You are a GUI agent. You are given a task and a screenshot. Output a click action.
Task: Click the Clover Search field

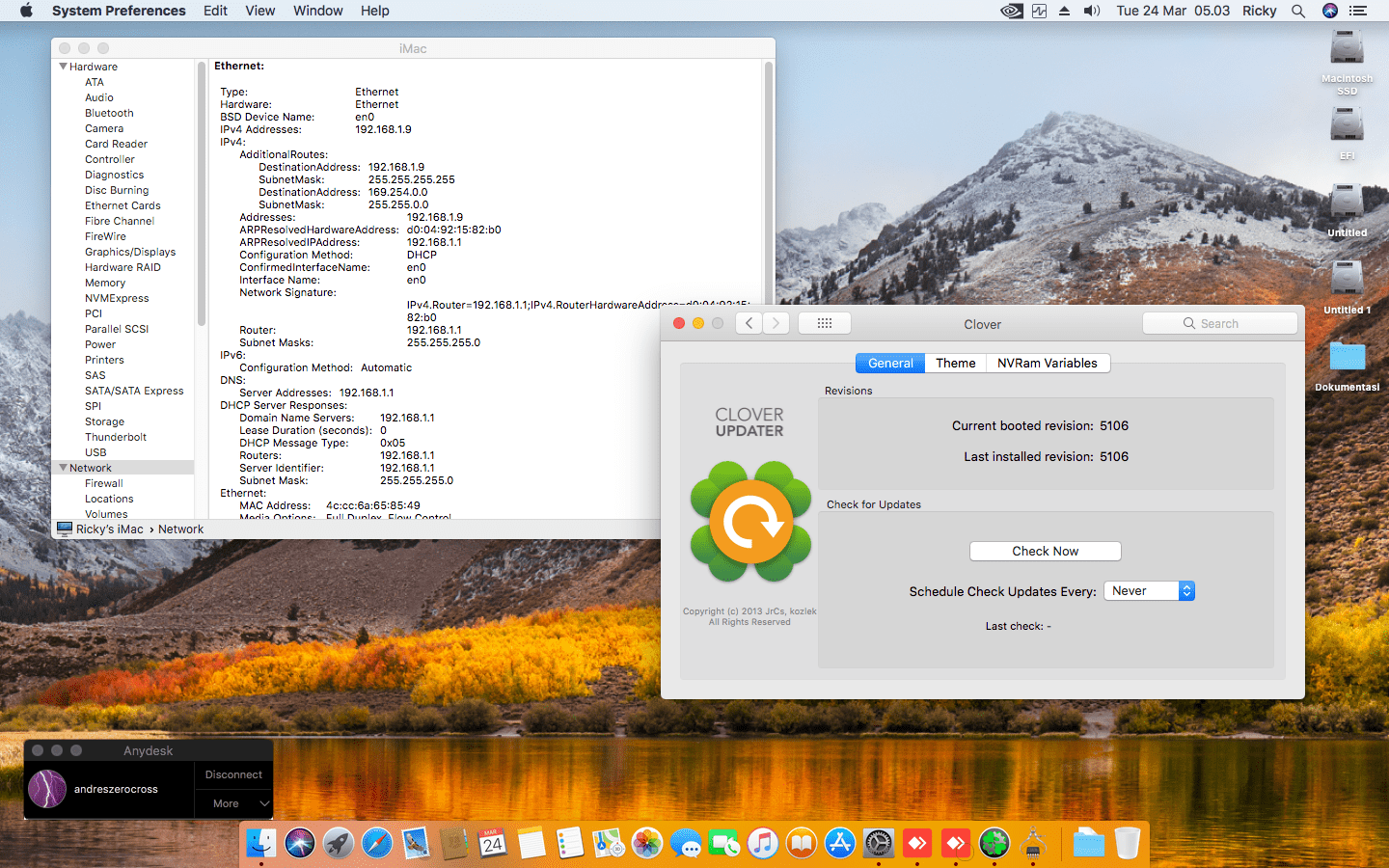(x=1220, y=324)
